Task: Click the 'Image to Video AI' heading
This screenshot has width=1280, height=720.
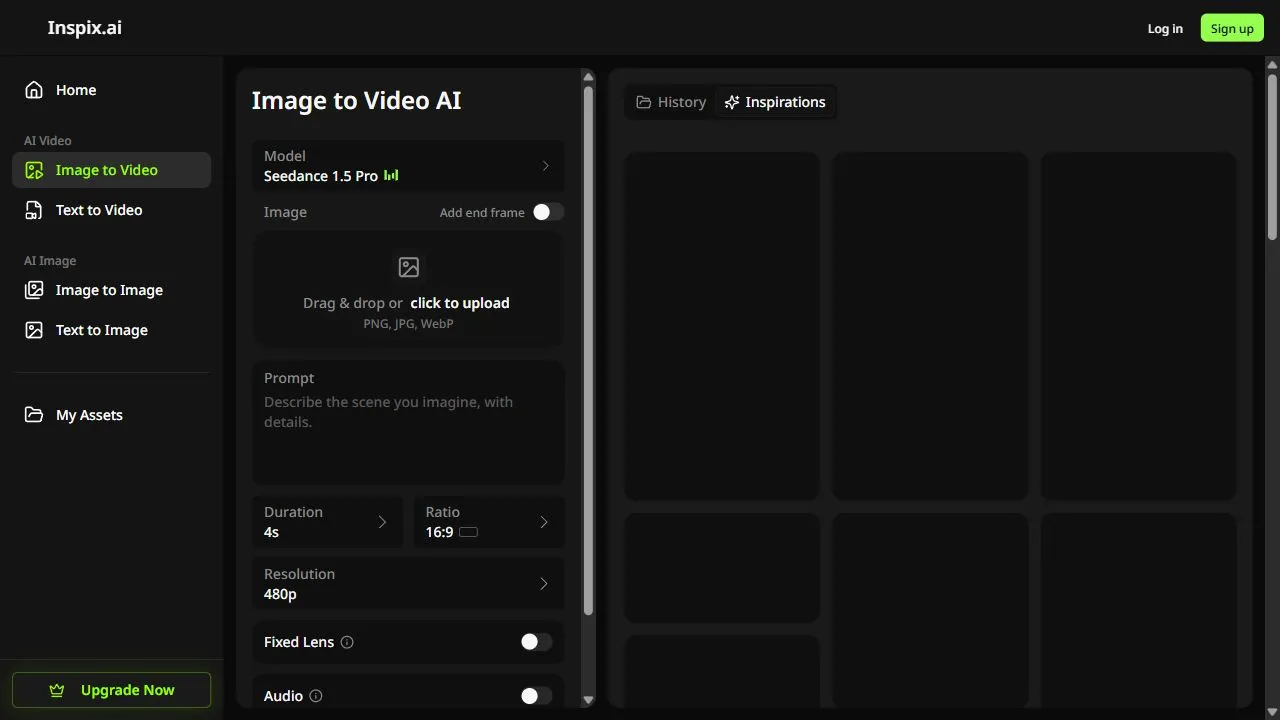Action: [x=356, y=101]
